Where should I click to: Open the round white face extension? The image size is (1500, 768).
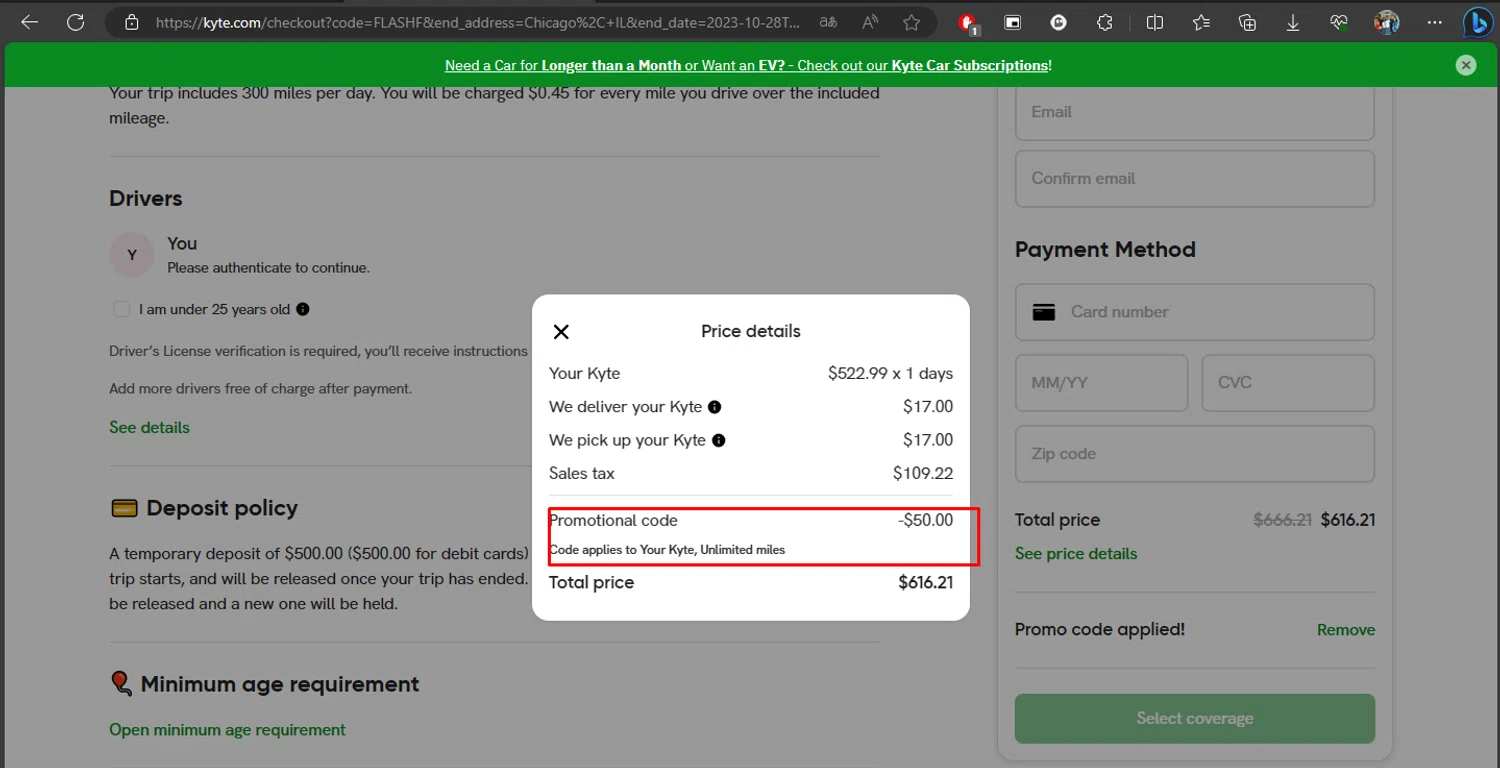coord(1059,22)
